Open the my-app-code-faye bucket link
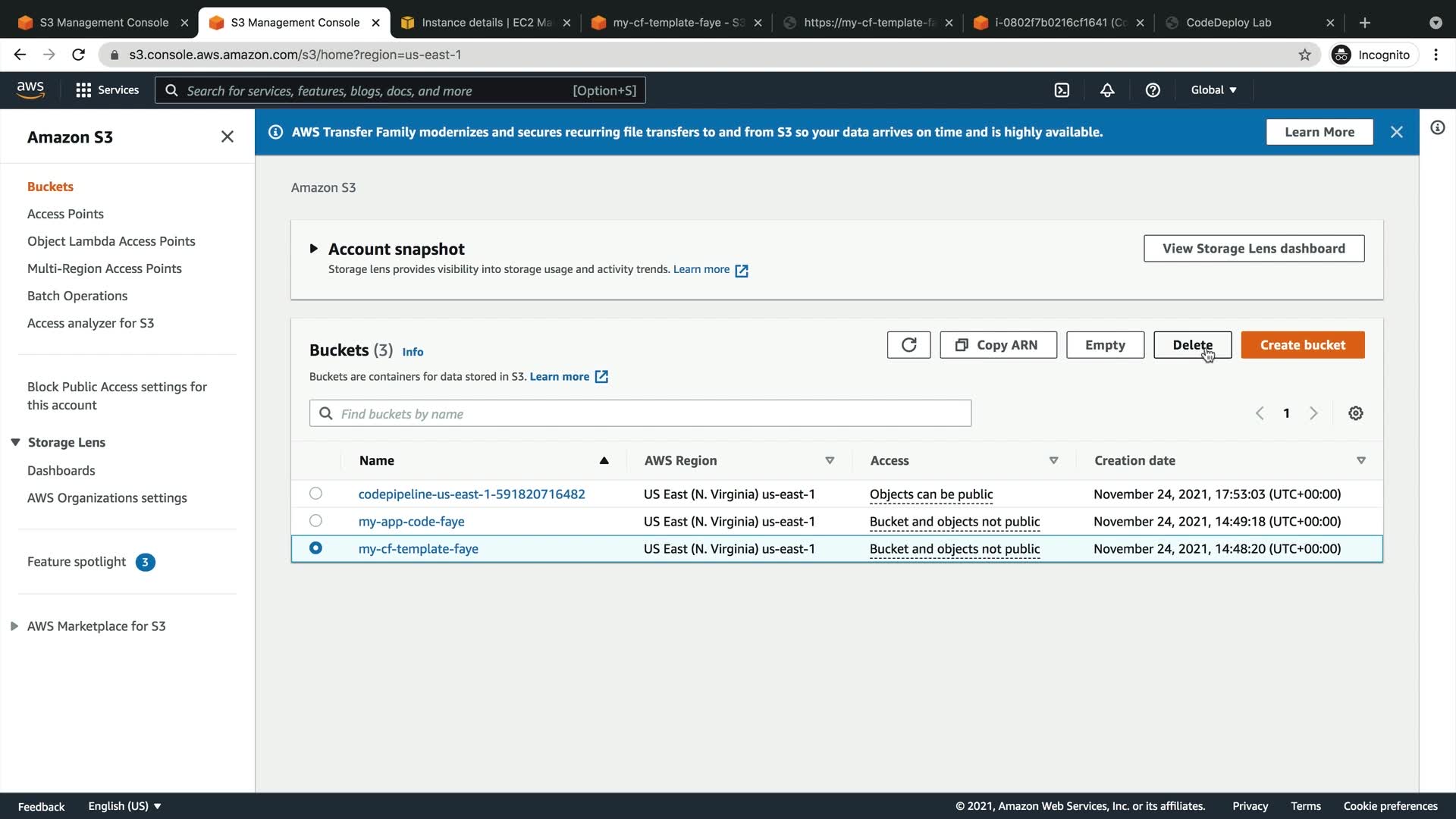The width and height of the screenshot is (1456, 819). click(411, 522)
